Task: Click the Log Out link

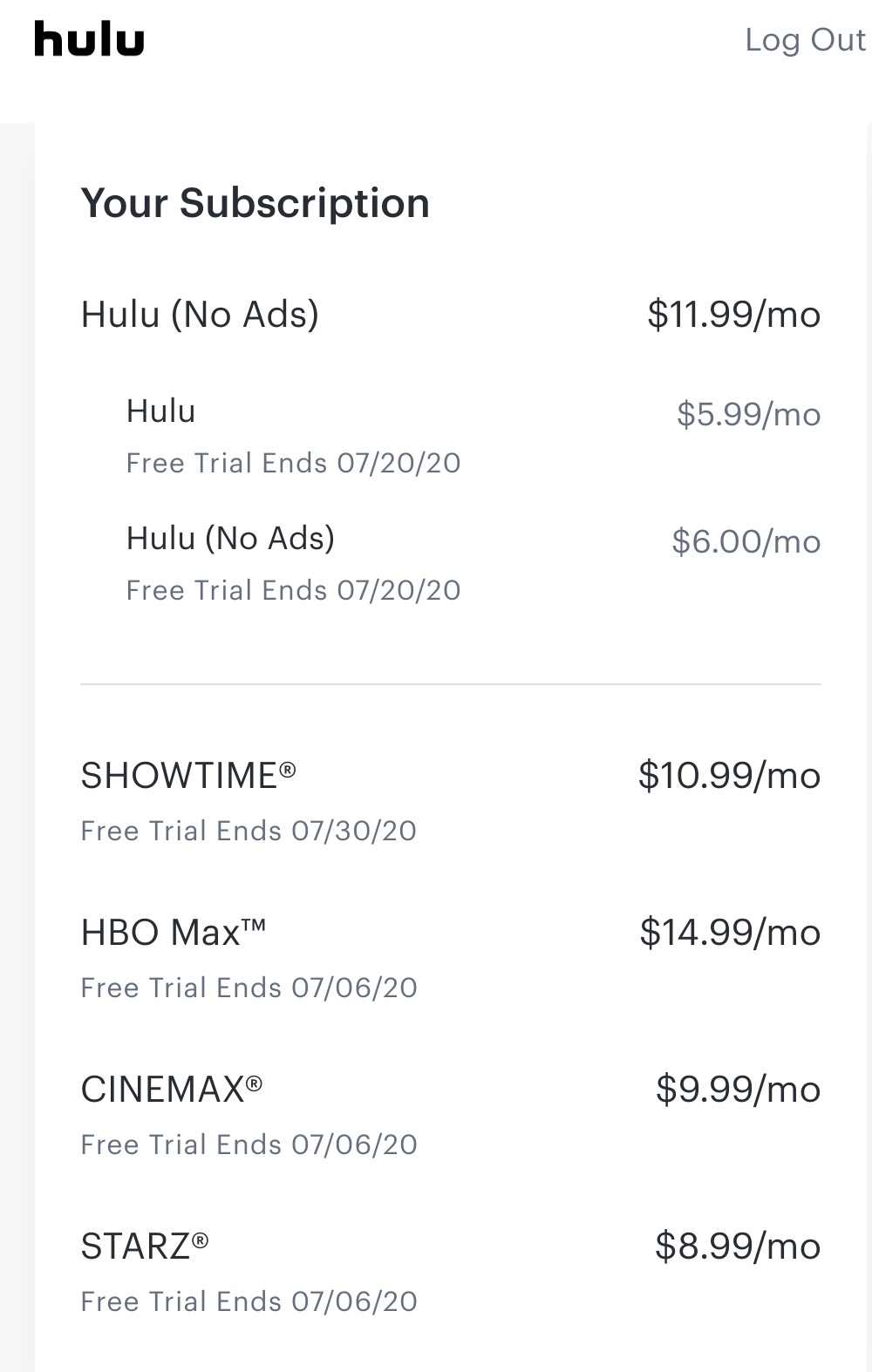Action: pos(805,40)
